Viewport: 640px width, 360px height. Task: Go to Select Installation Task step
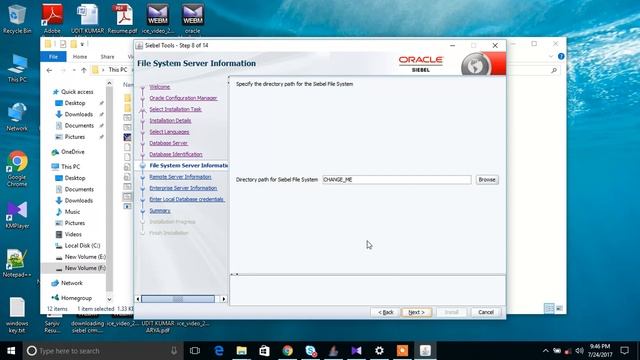click(x=176, y=109)
